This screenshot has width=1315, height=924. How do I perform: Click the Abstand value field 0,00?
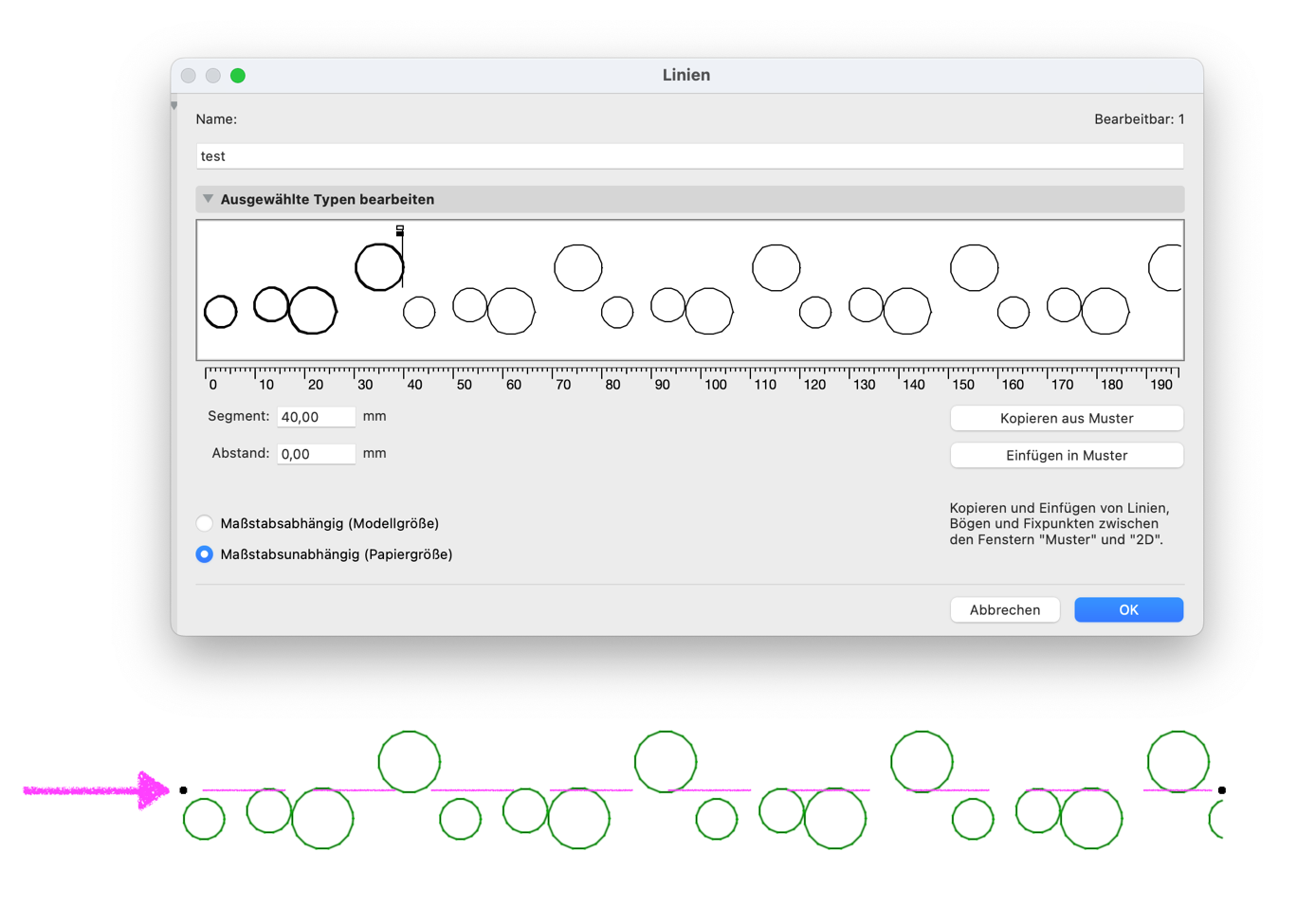tap(316, 454)
